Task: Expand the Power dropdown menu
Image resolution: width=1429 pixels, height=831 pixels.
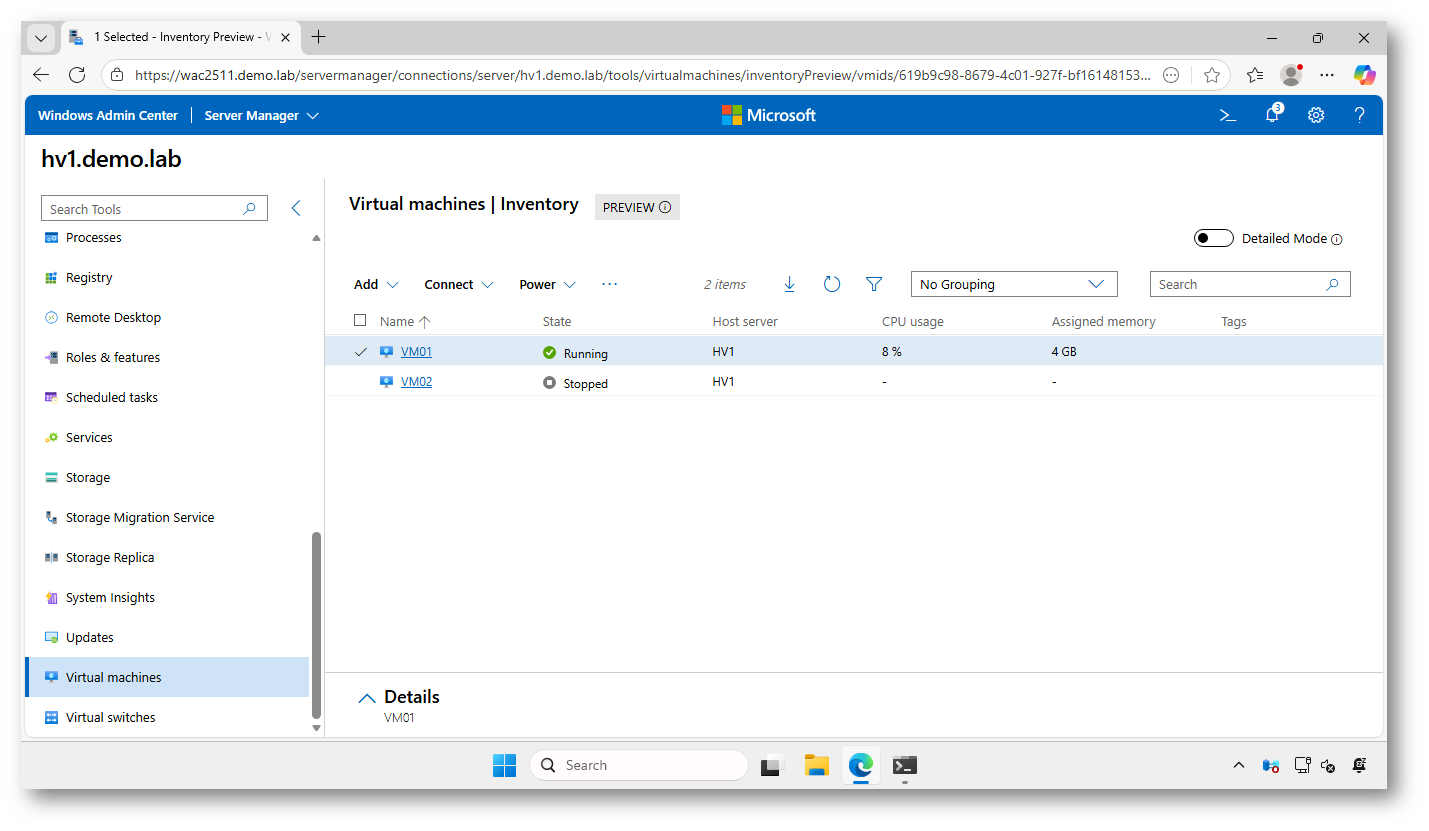Action: pos(547,284)
